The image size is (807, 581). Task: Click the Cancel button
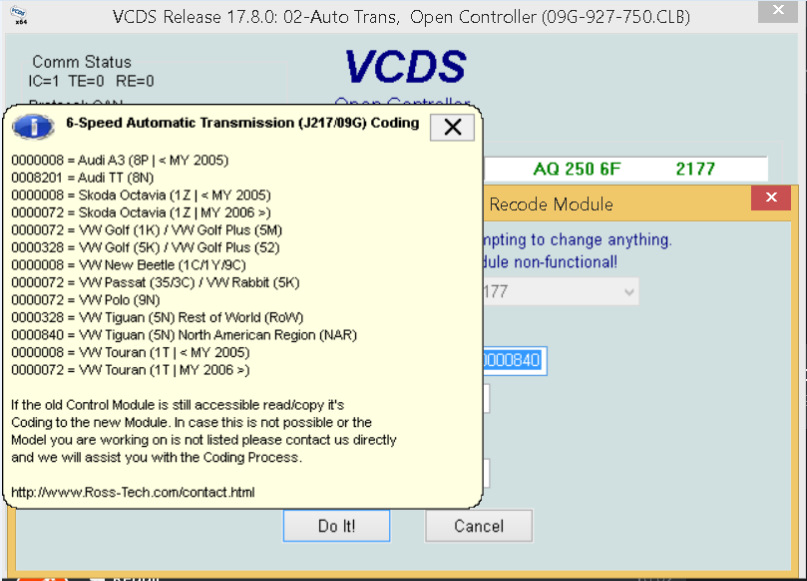[x=479, y=526]
